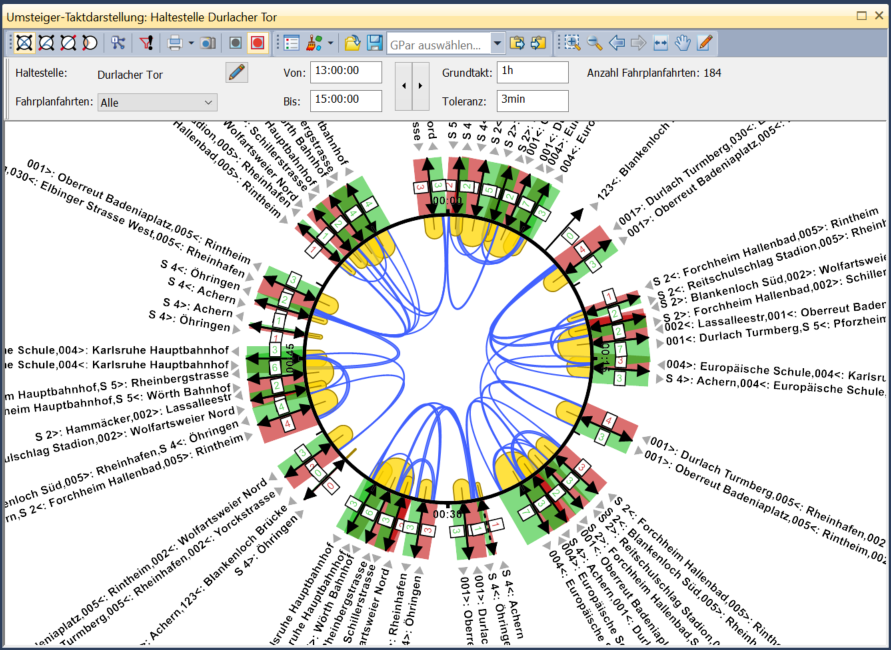The image size is (891, 650).
Task: Click the filter funnel icon
Action: 146,43
